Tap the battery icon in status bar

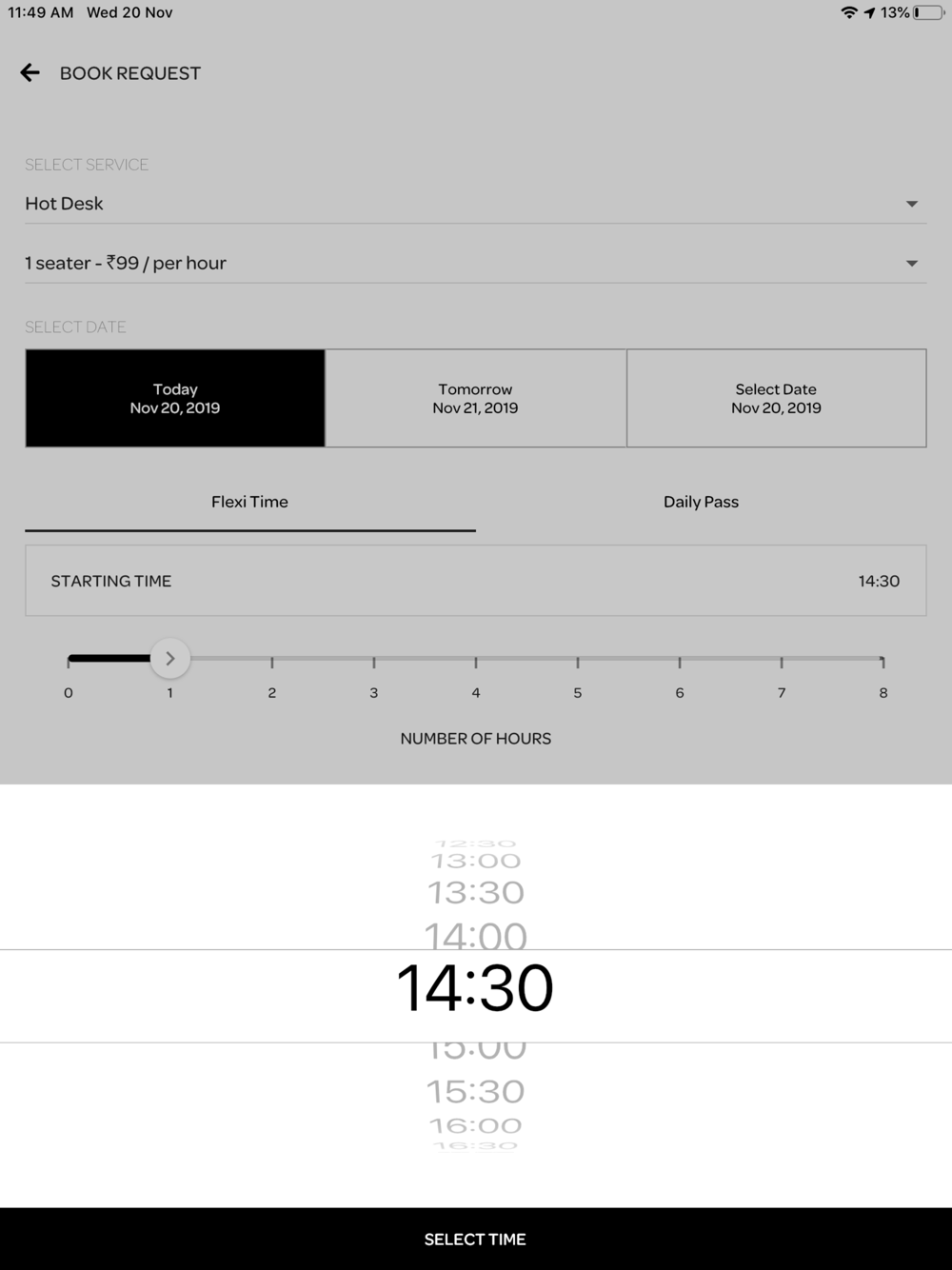click(x=929, y=12)
